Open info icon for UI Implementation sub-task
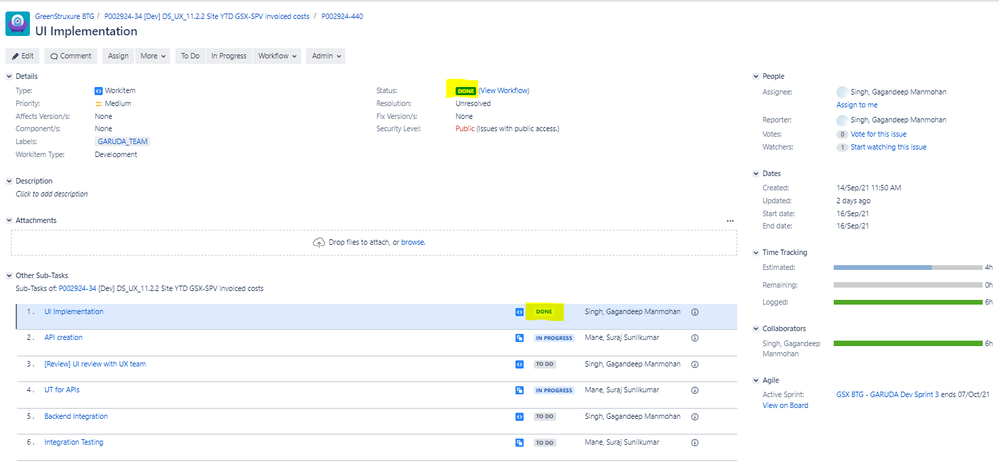This screenshot has height=463, width=999. 695,312
